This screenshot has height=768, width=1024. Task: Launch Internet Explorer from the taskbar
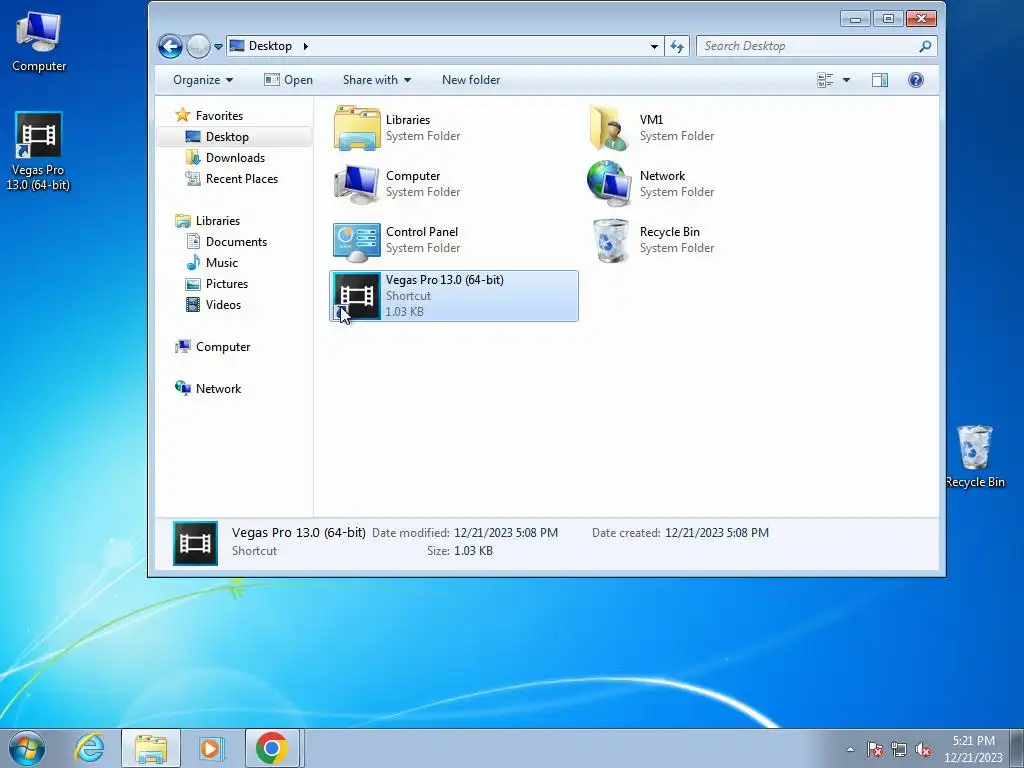89,748
